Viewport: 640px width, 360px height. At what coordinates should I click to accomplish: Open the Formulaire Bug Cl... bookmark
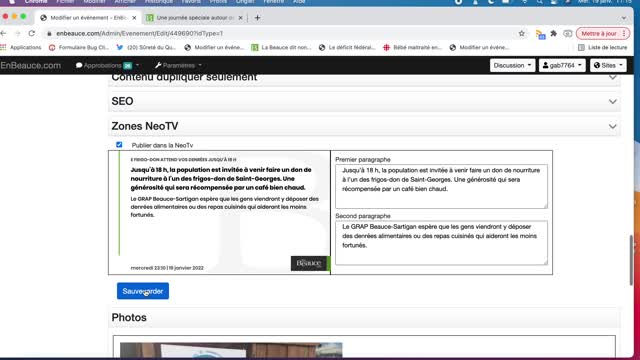click(79, 47)
